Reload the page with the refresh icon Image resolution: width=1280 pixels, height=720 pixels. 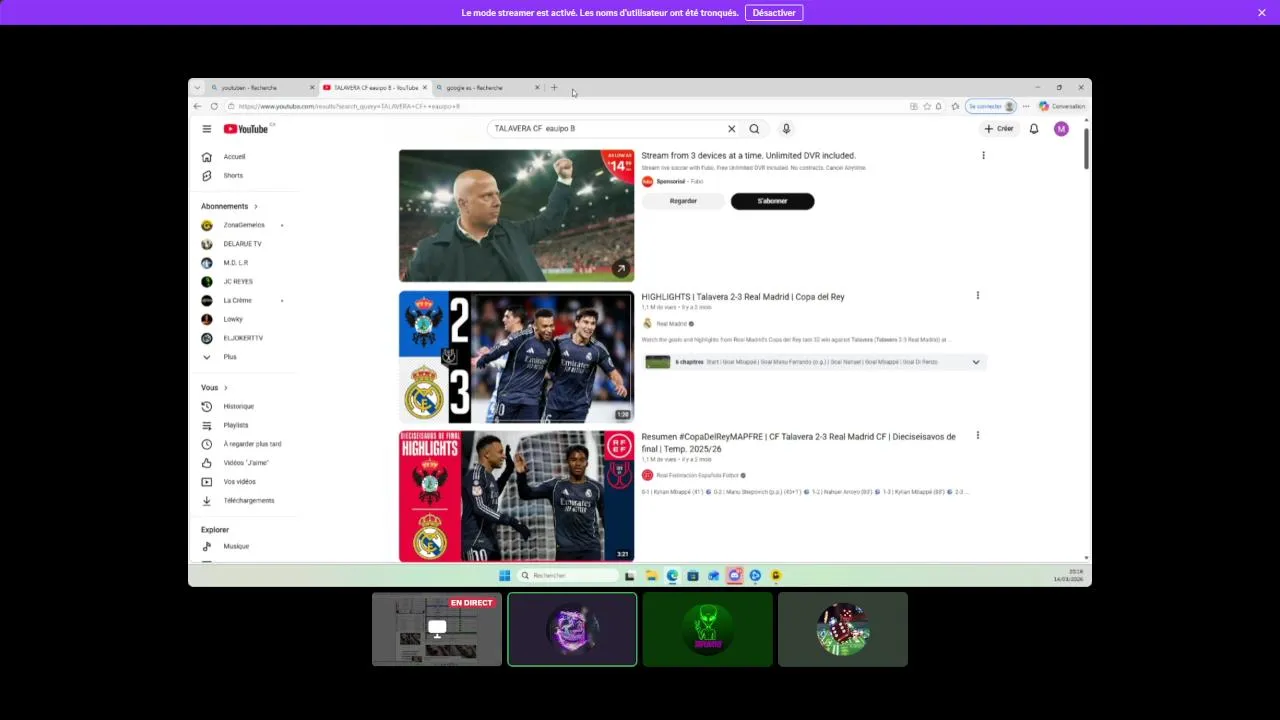click(x=214, y=106)
